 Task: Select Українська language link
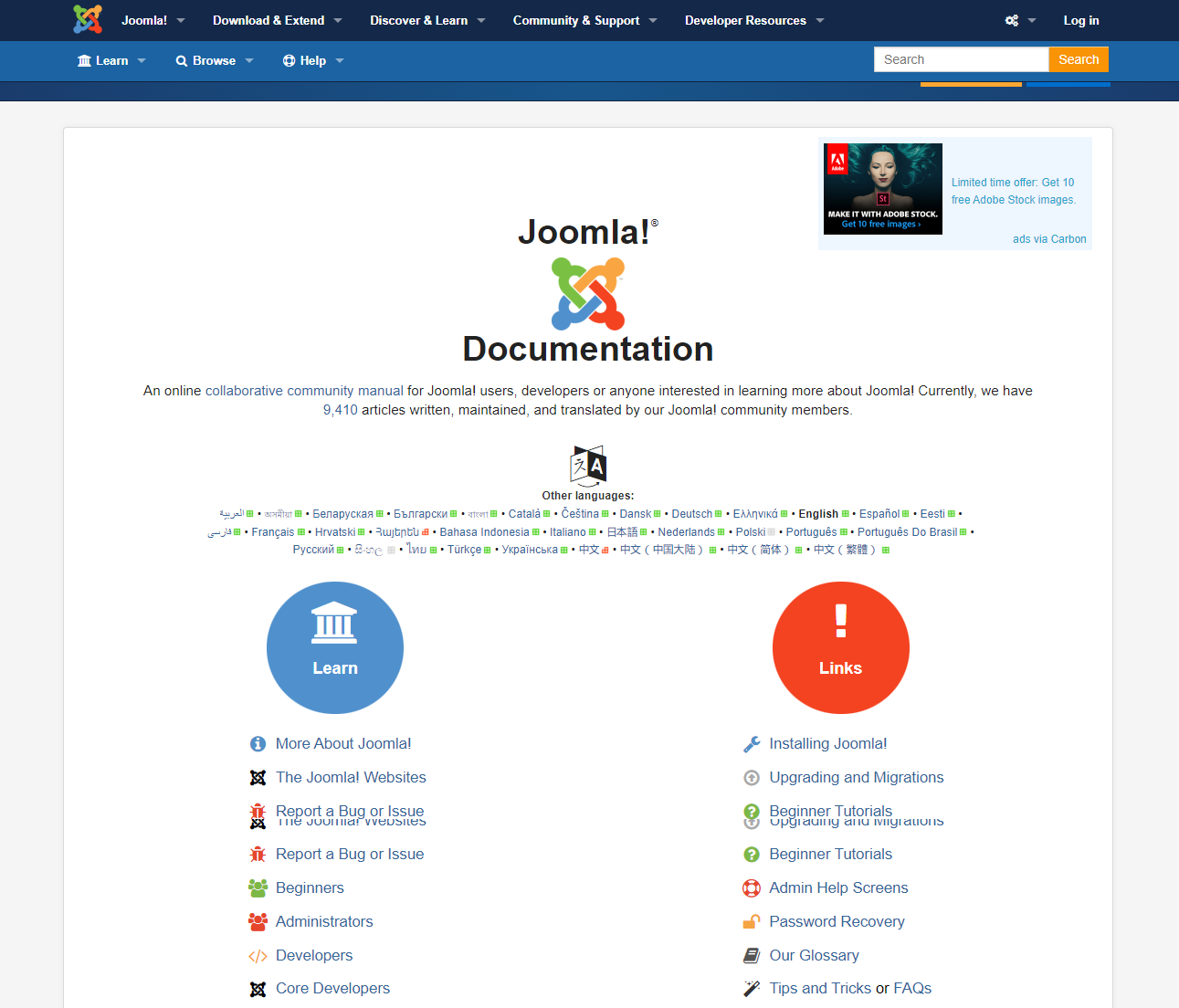pyautogui.click(x=530, y=550)
